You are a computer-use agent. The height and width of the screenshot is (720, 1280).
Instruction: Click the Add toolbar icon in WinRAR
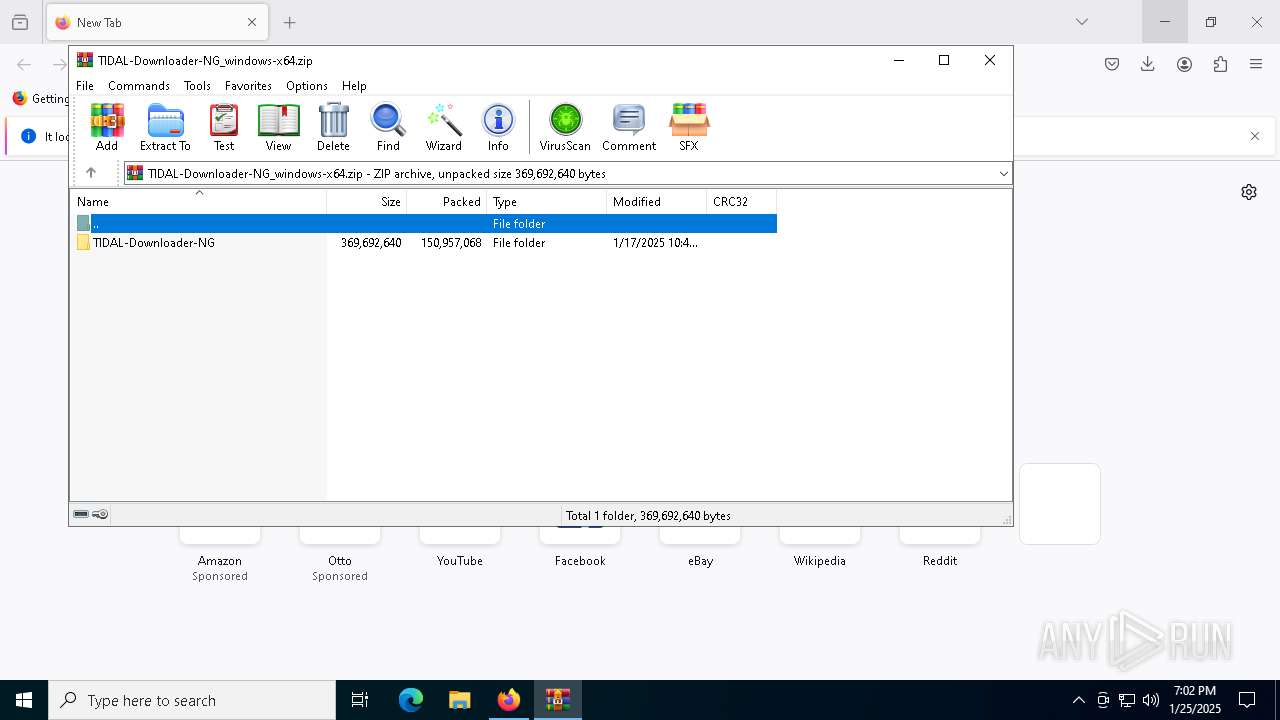[x=107, y=127]
